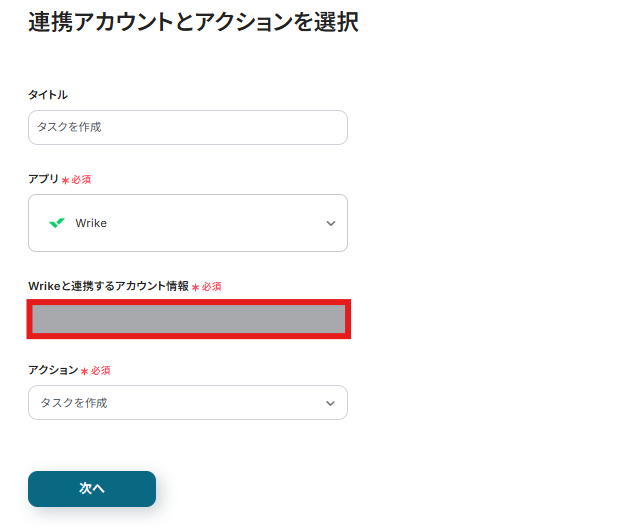Click the red asterisk beside アクション
Screen dimensions: 624x526
pyautogui.click(x=85, y=371)
